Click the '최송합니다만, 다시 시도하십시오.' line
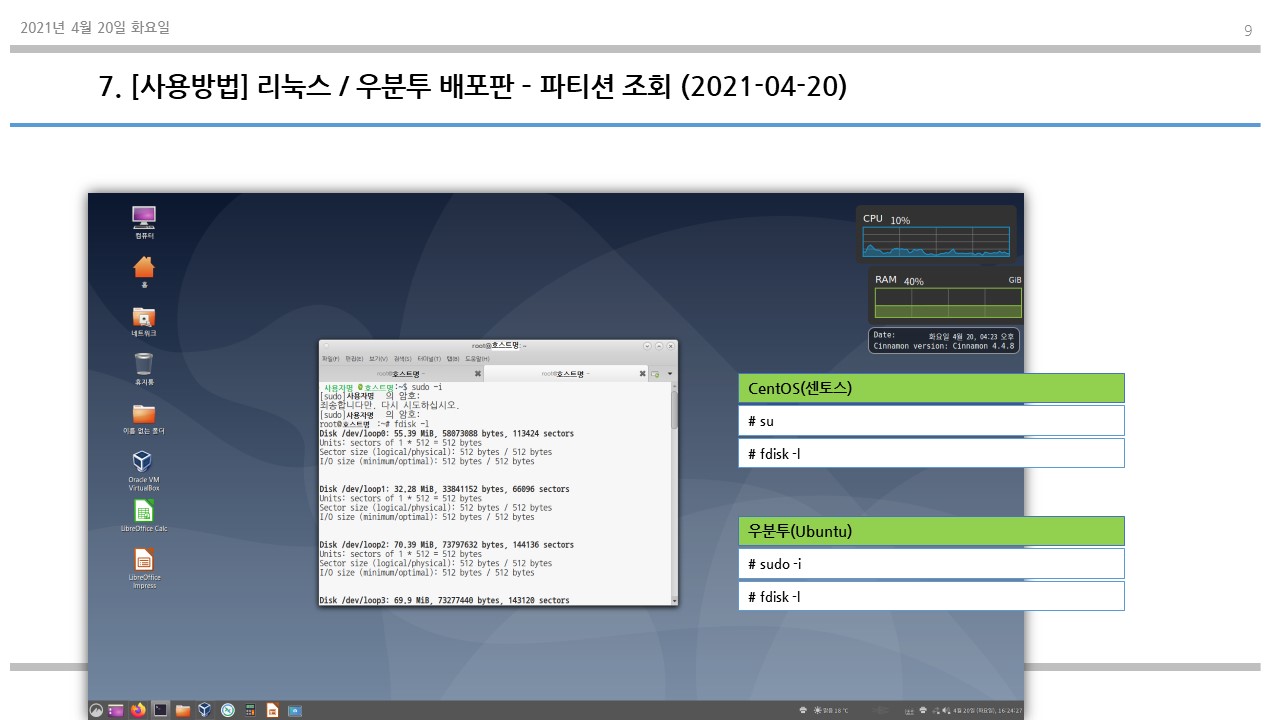The image size is (1280, 720). pos(390,405)
